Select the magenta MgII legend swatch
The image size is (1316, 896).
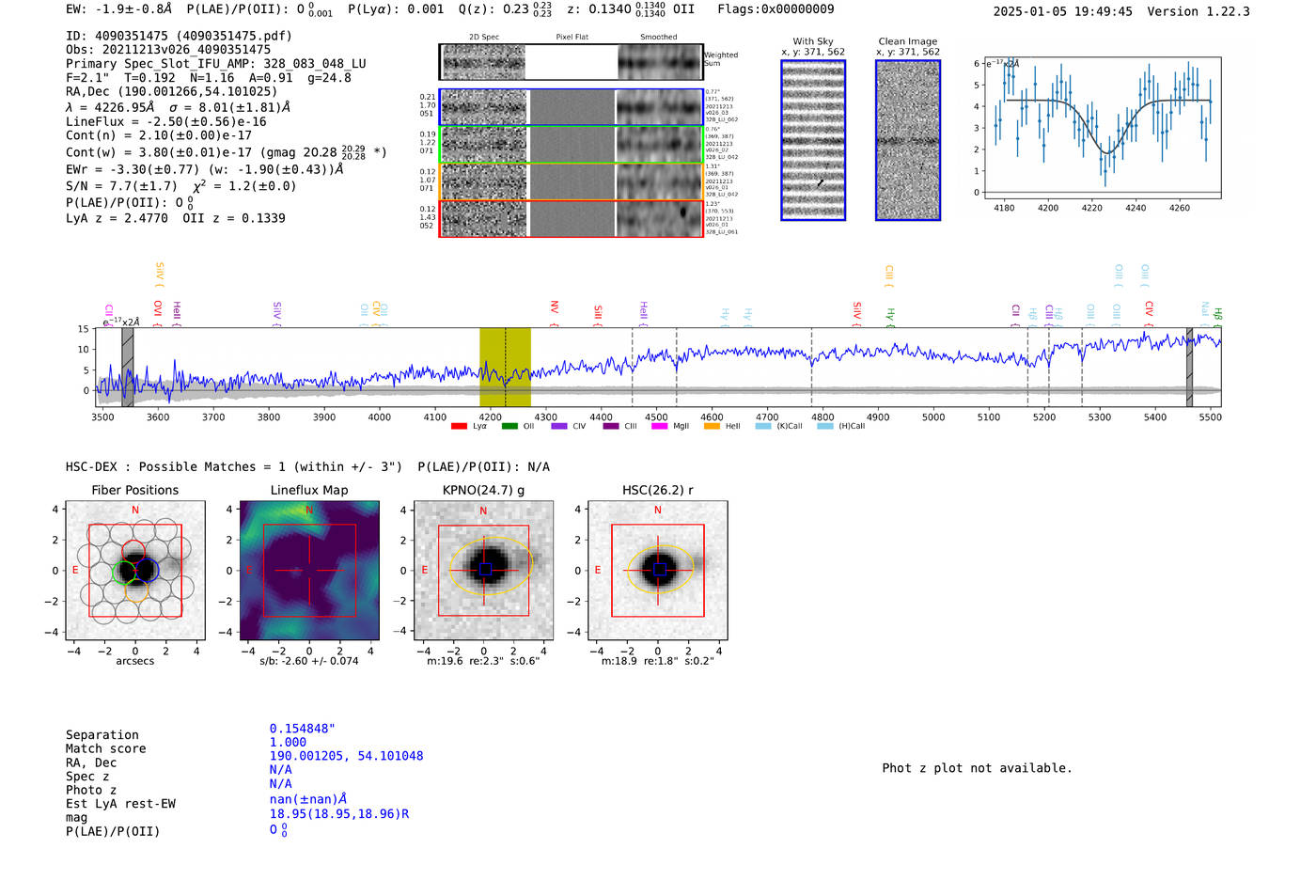pos(659,426)
